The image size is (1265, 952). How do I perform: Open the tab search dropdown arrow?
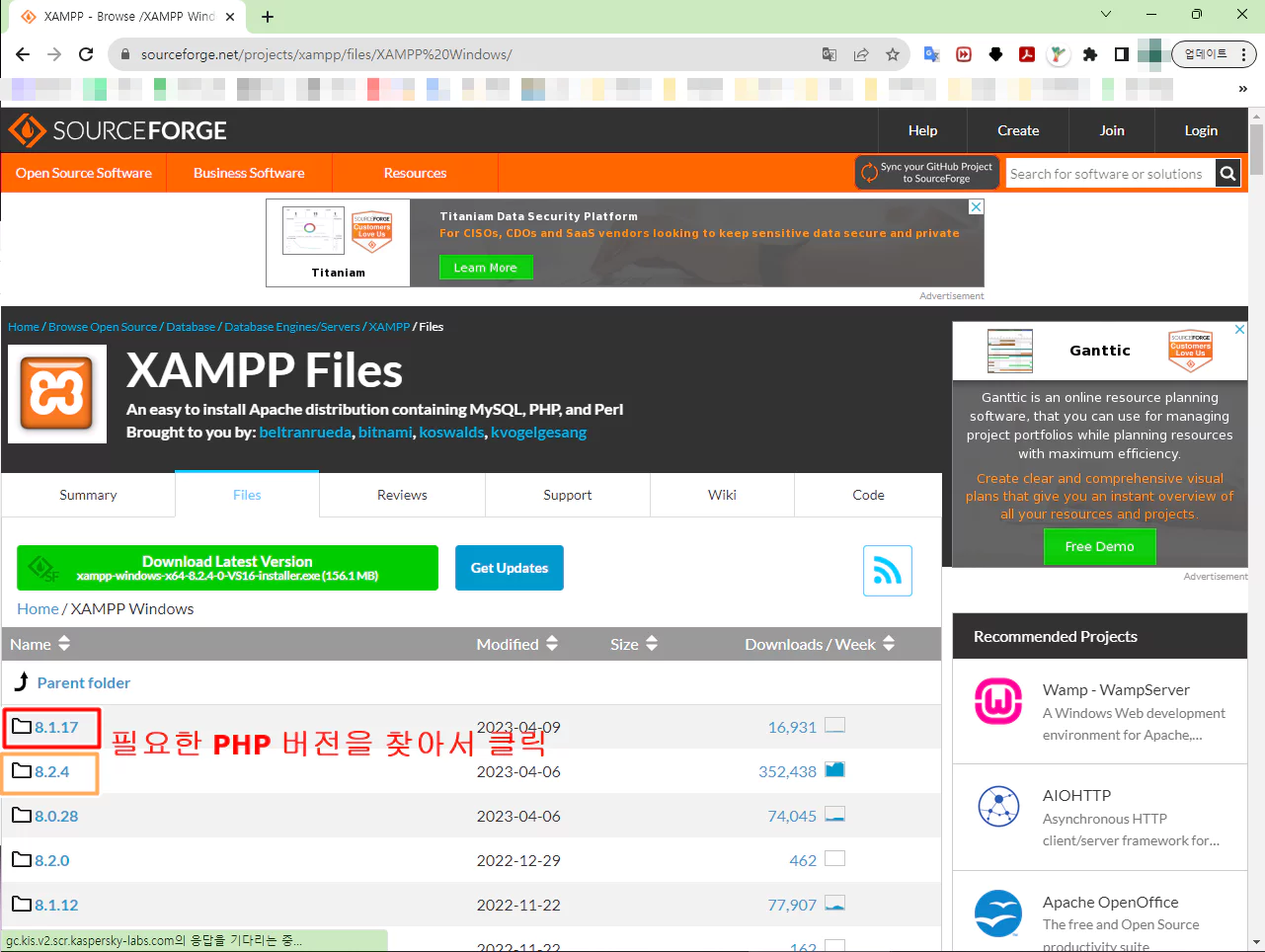pos(1106,15)
